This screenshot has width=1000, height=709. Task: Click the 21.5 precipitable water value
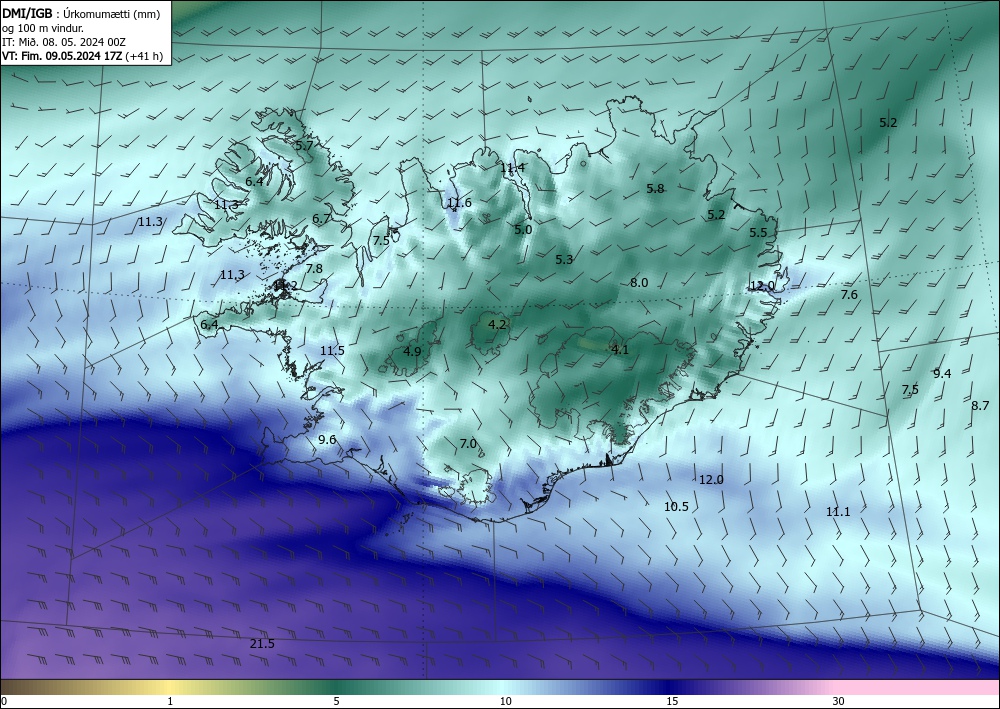coord(262,644)
